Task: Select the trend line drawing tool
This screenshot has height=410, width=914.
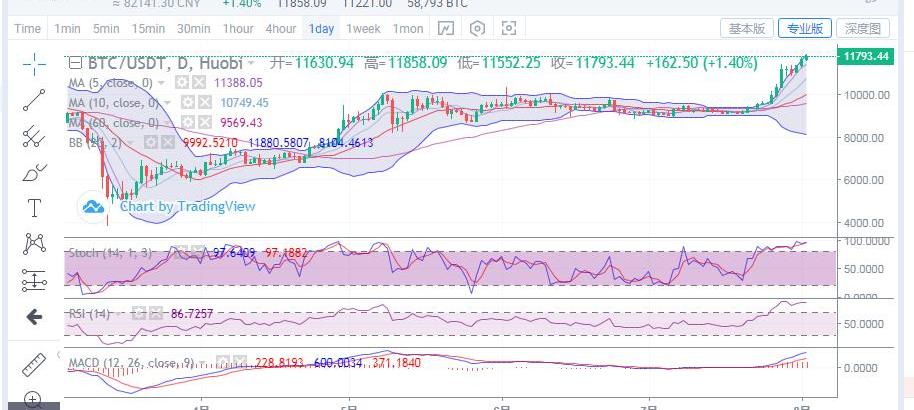Action: point(34,100)
